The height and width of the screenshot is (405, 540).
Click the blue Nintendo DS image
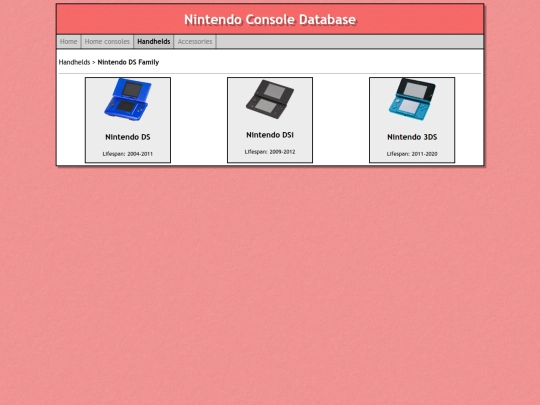[x=128, y=99]
